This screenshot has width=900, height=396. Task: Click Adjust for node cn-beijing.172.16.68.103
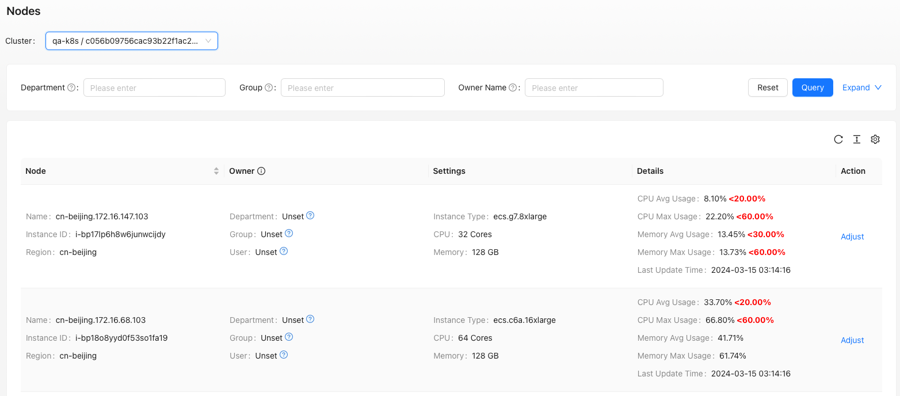852,340
